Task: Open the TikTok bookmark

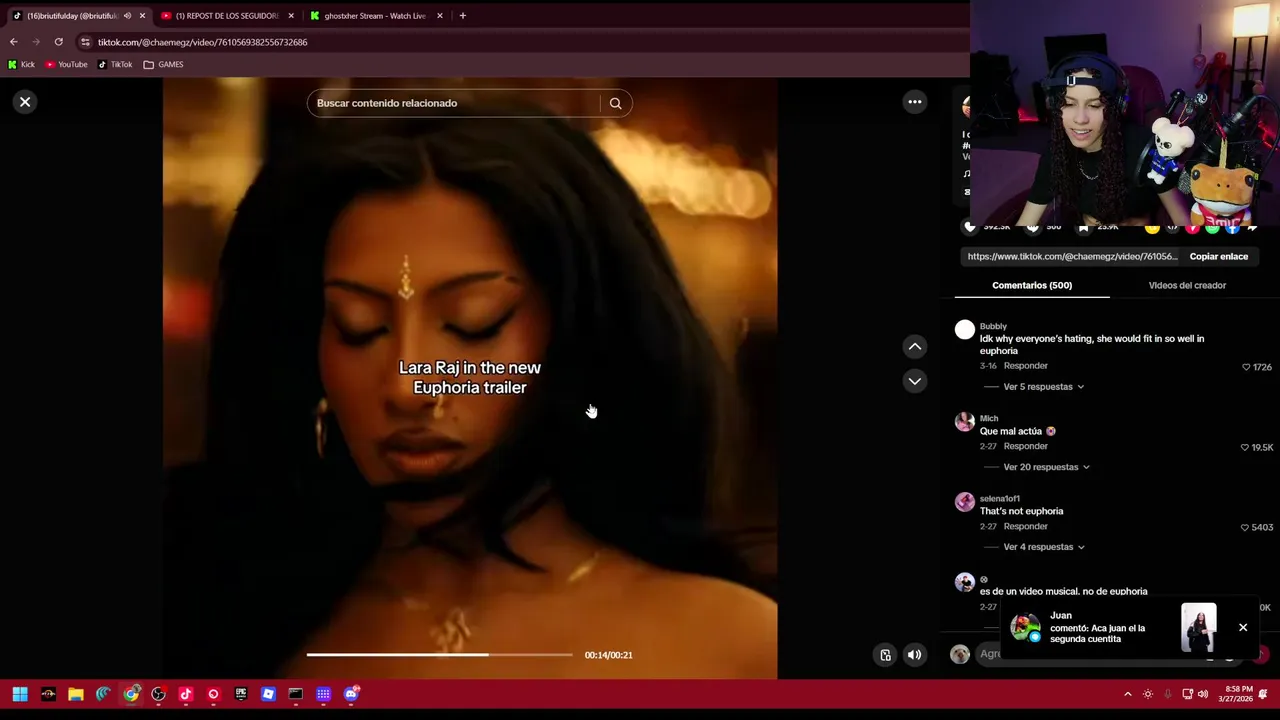Action: (115, 64)
